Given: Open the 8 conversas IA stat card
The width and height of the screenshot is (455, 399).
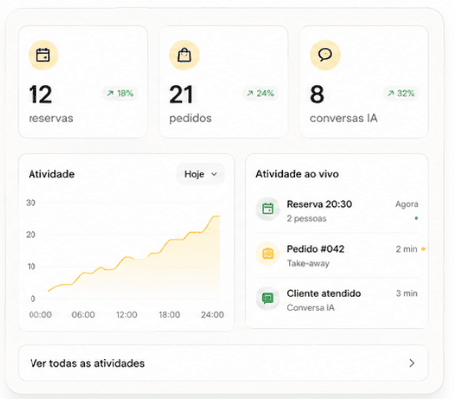Looking at the screenshot, I should pos(364,82).
